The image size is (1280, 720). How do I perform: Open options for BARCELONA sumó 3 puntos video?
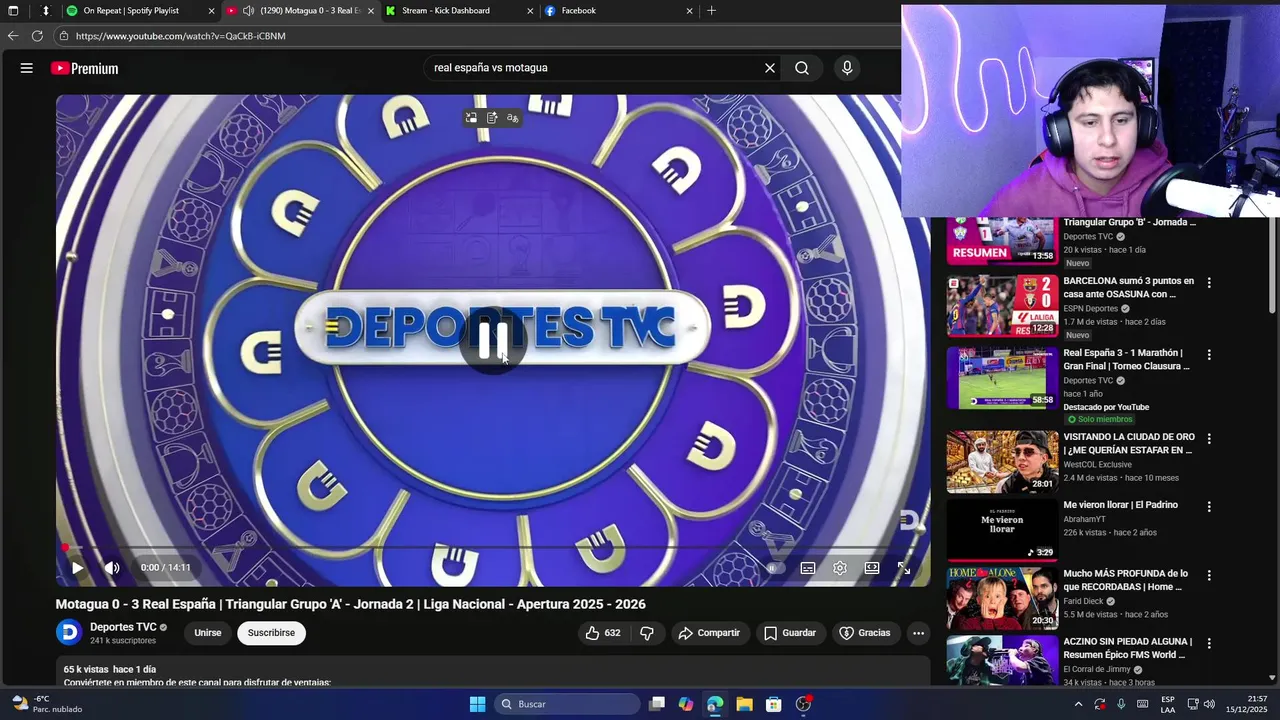1209,283
